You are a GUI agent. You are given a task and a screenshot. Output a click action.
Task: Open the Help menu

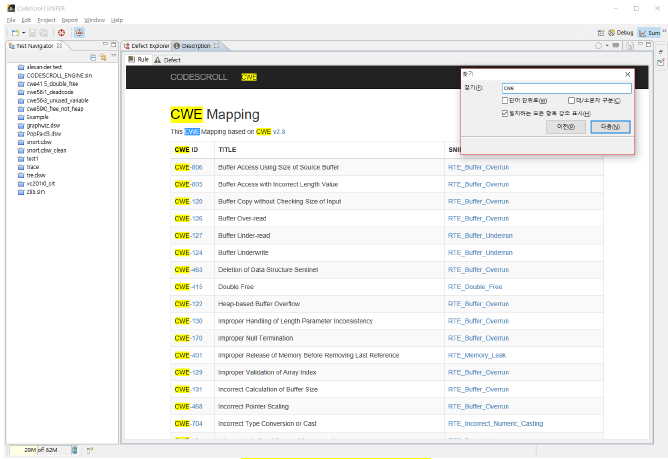pos(117,20)
